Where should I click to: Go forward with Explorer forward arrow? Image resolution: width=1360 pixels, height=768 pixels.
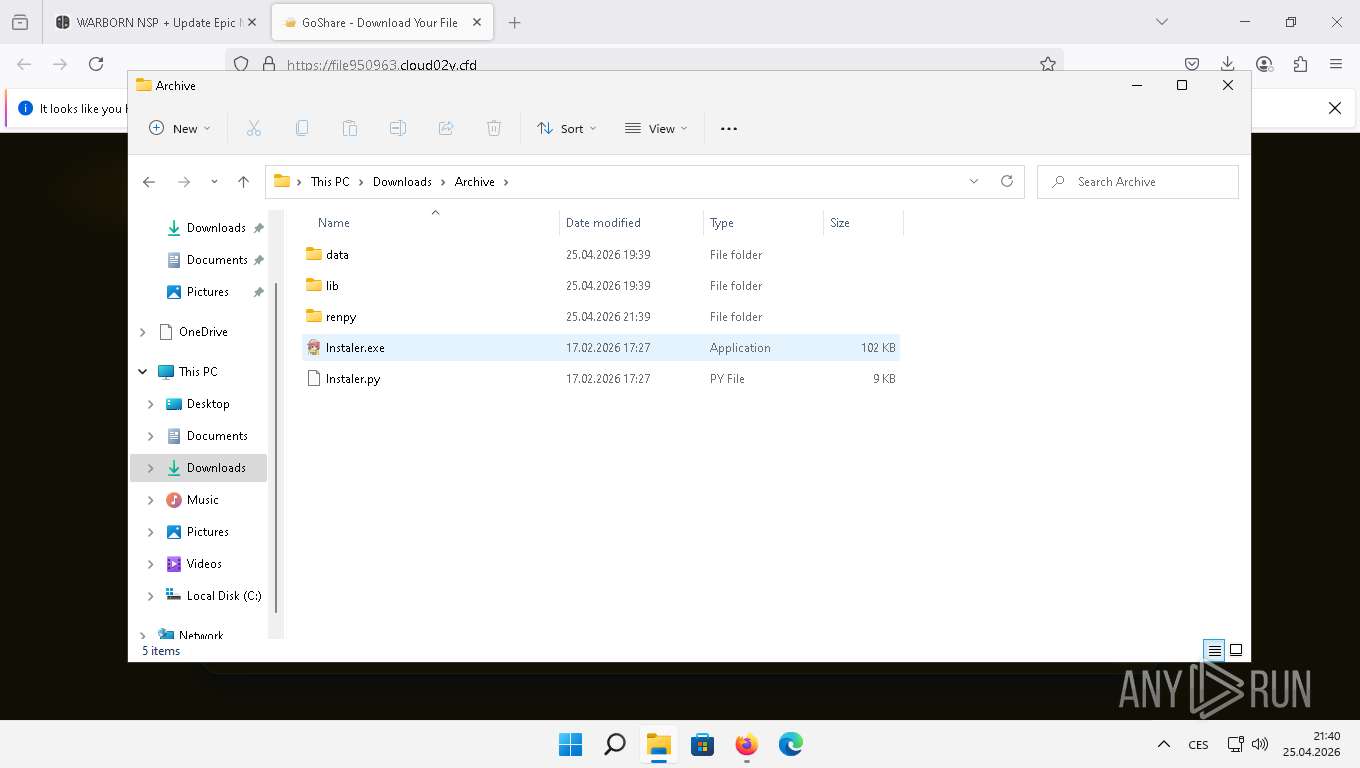pyautogui.click(x=184, y=182)
